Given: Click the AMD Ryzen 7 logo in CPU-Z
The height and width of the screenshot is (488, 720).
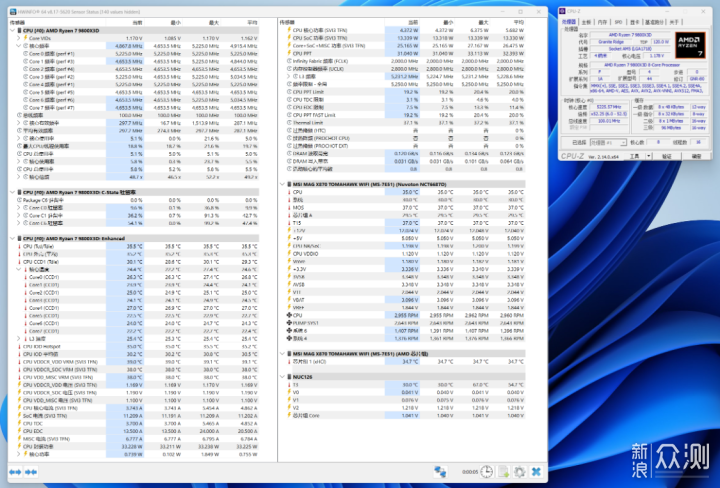Looking at the screenshot, I should [690, 45].
